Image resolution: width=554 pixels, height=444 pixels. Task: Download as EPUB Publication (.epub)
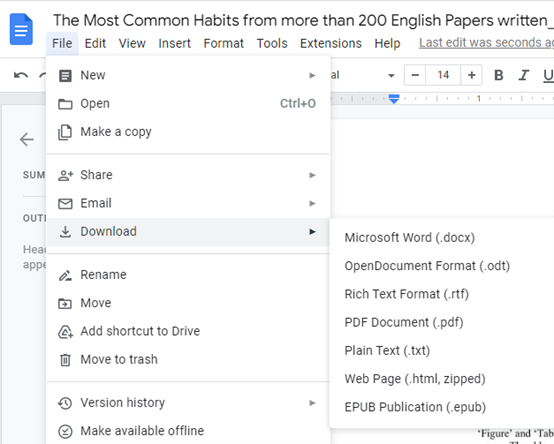tap(442, 407)
